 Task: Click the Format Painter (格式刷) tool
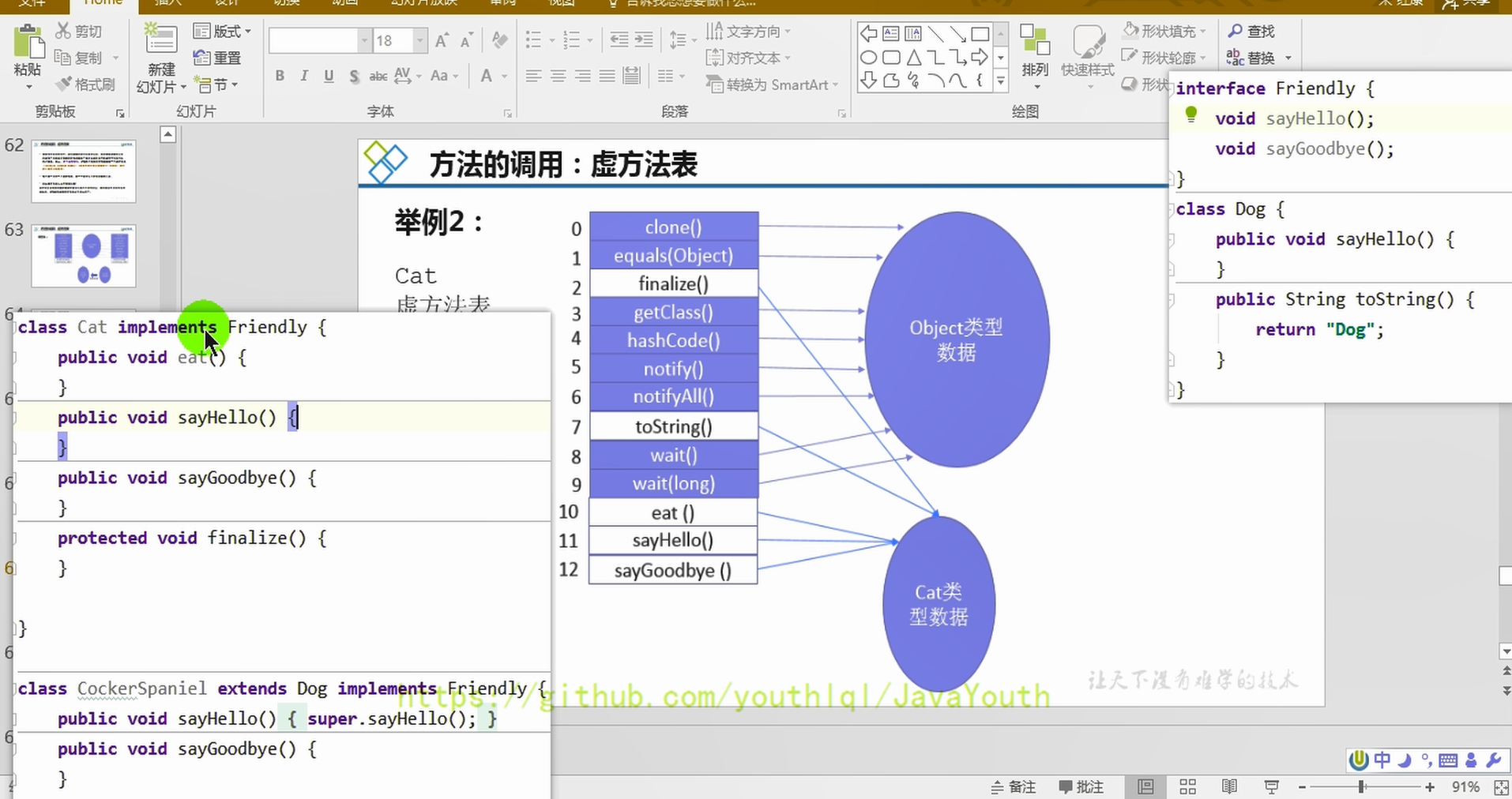85,84
